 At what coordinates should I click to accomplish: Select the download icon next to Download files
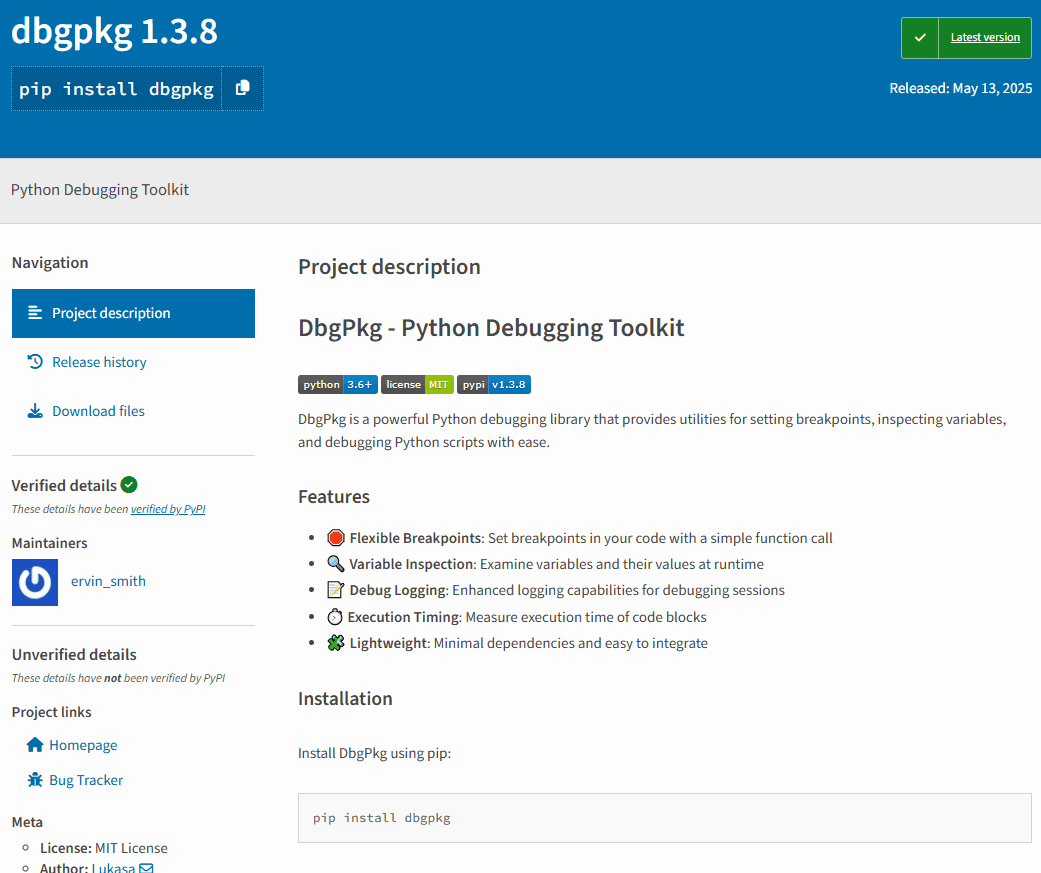[34, 410]
